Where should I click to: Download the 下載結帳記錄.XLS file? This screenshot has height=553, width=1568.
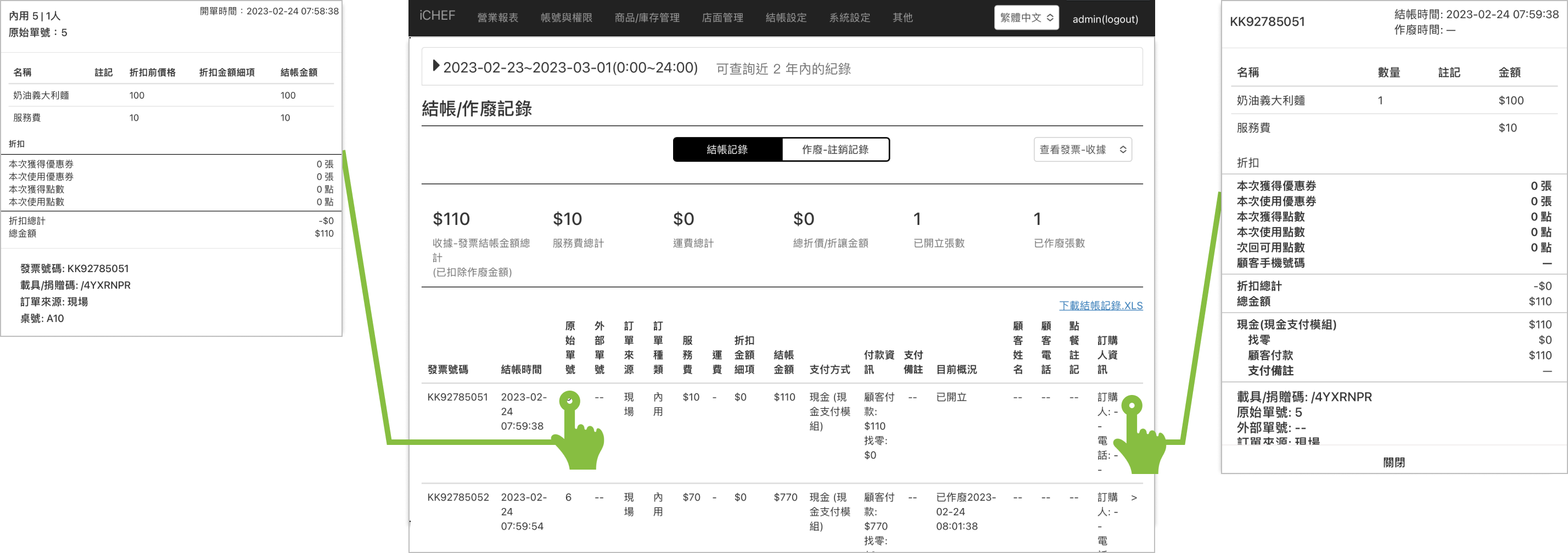[x=1100, y=306]
